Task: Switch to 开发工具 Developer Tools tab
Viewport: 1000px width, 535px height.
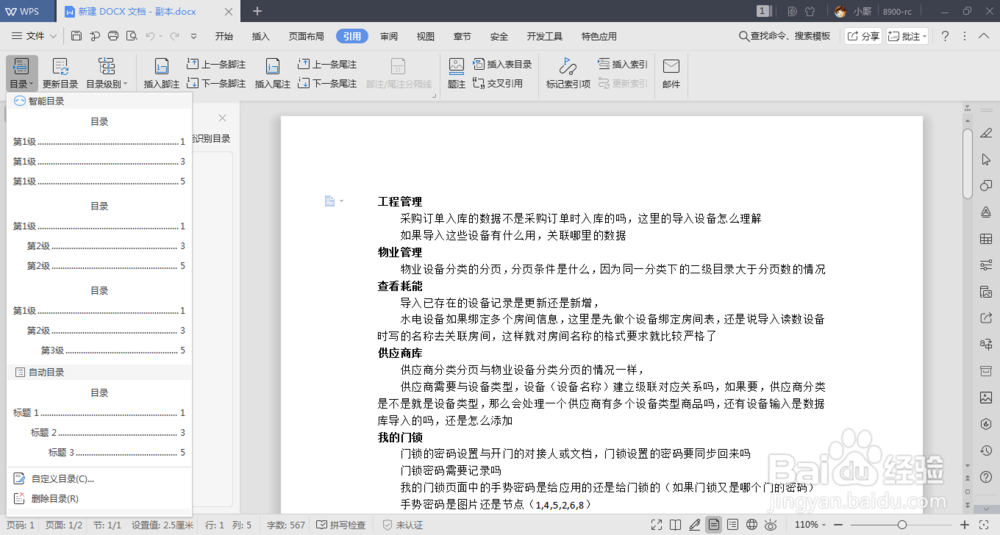Action: coord(544,36)
